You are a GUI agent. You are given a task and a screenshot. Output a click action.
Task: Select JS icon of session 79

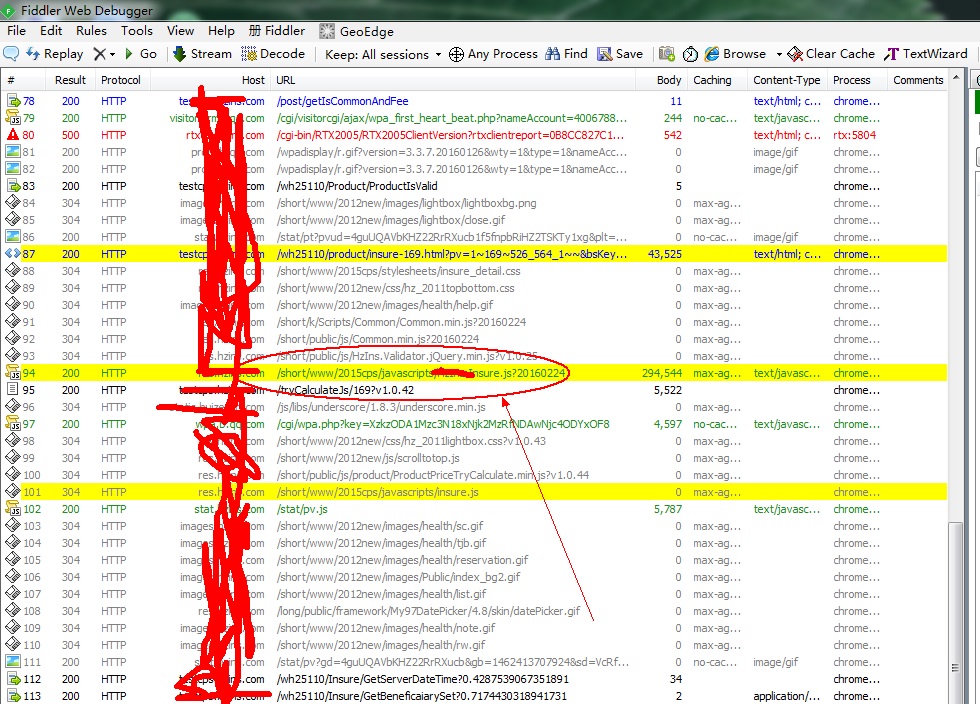13,118
